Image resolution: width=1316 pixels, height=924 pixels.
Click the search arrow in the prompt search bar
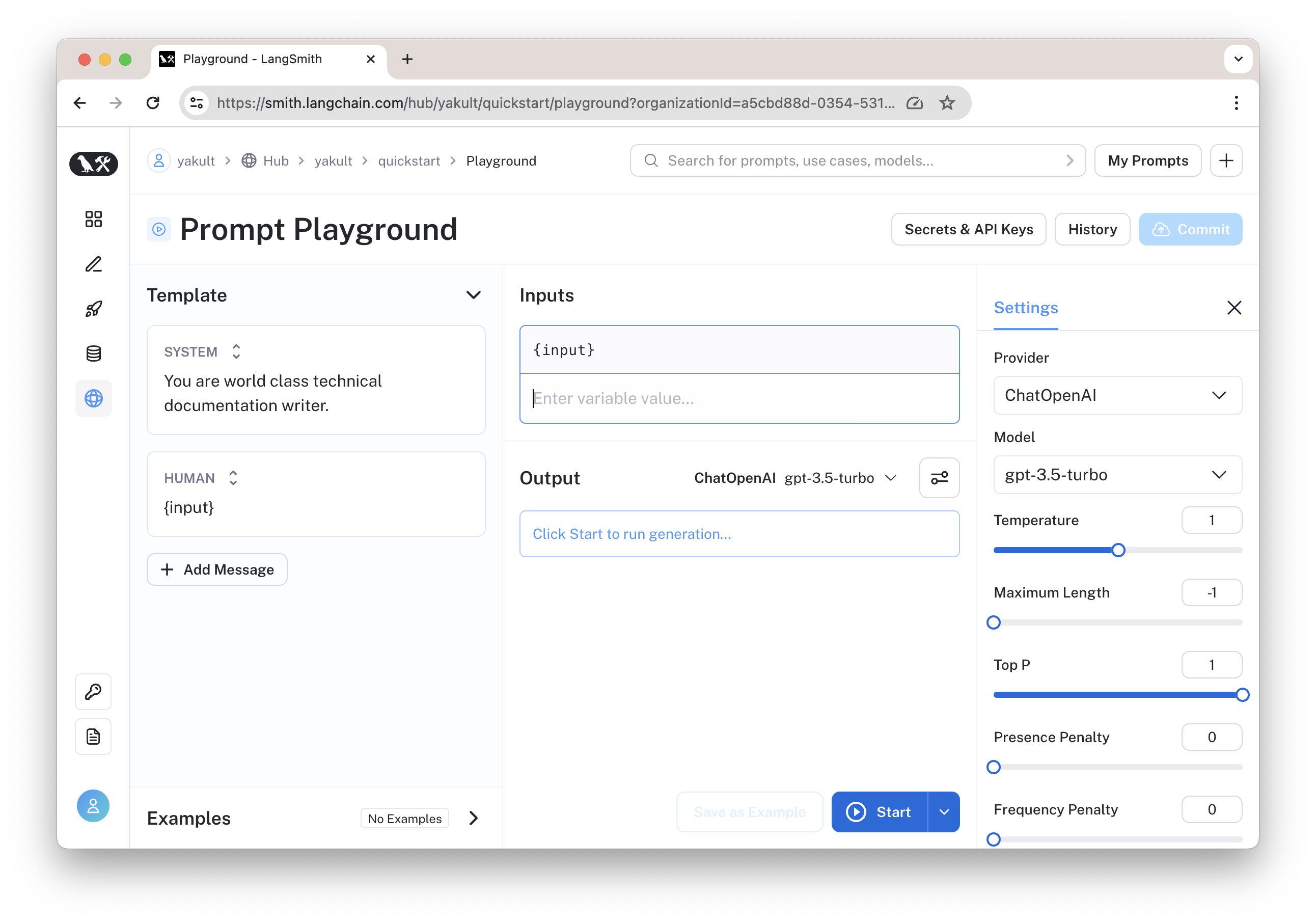pos(1069,160)
